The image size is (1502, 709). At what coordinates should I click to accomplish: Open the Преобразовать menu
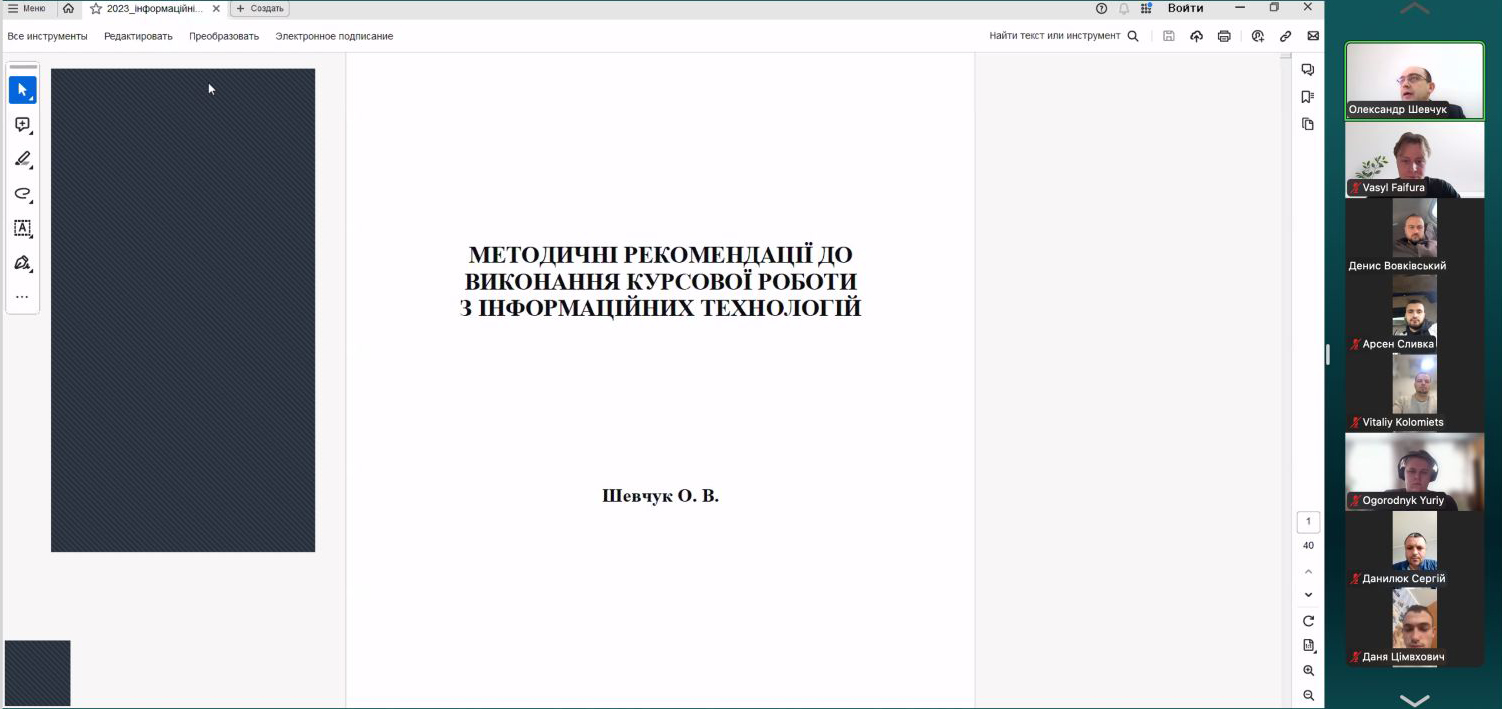[x=224, y=36]
